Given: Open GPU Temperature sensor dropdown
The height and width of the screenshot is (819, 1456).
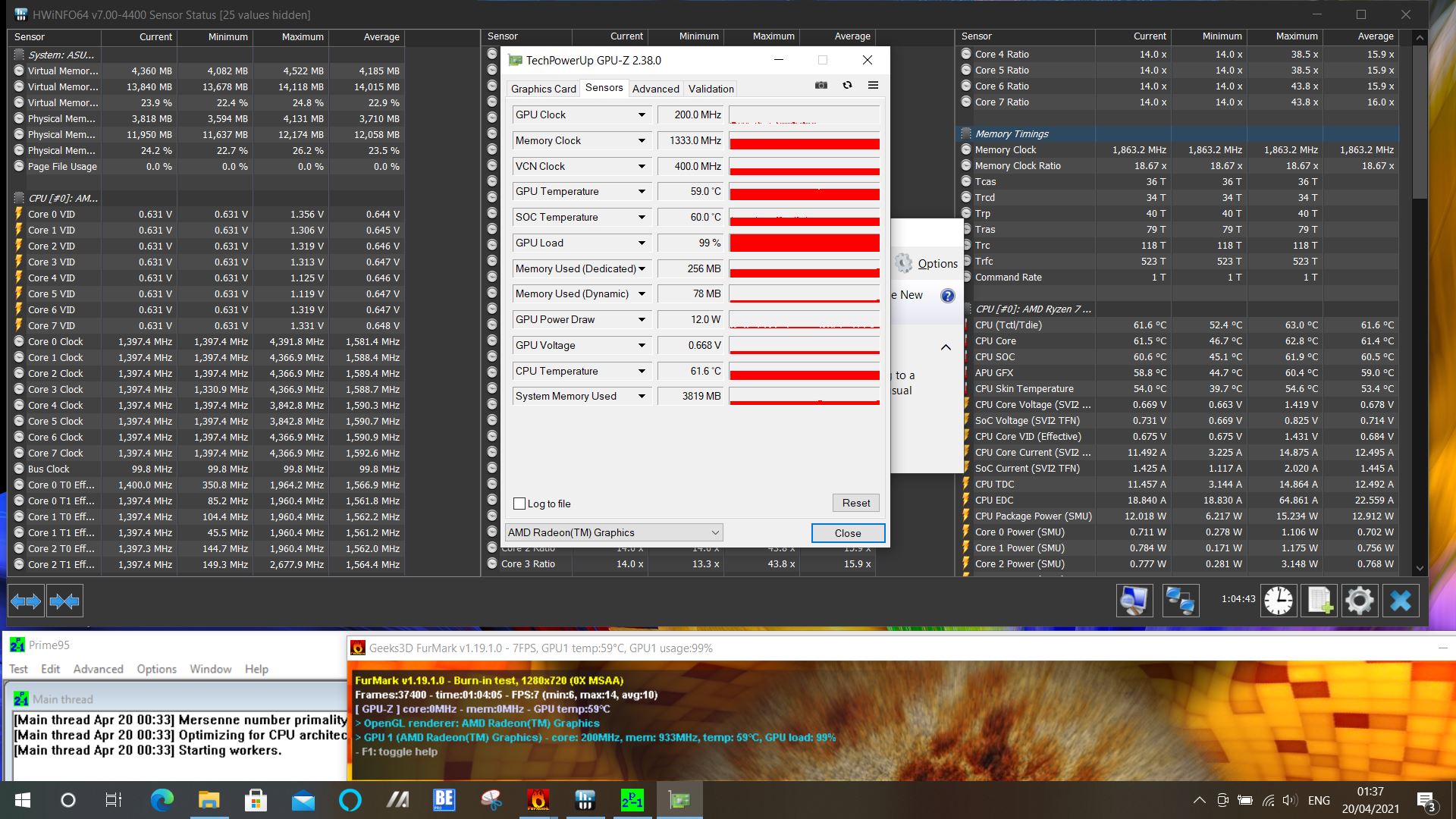Looking at the screenshot, I should pyautogui.click(x=642, y=191).
